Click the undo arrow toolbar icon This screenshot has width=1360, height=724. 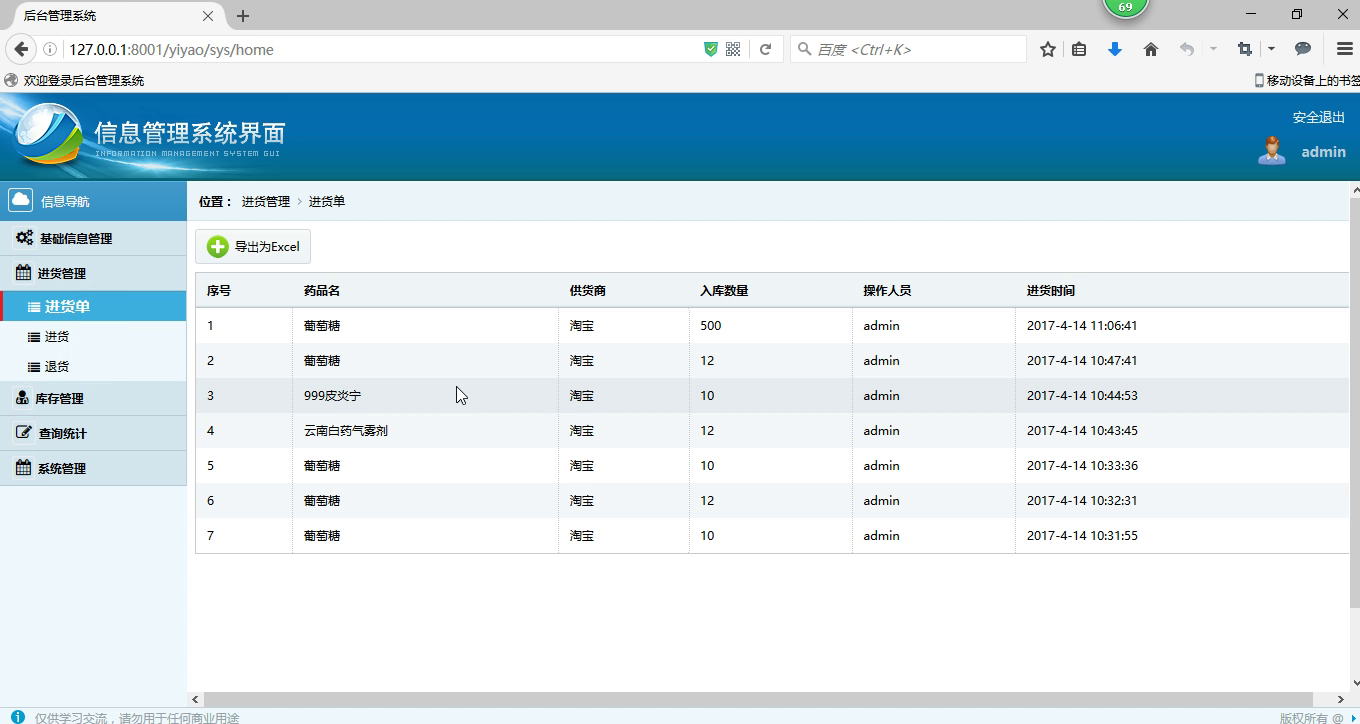(1187, 49)
